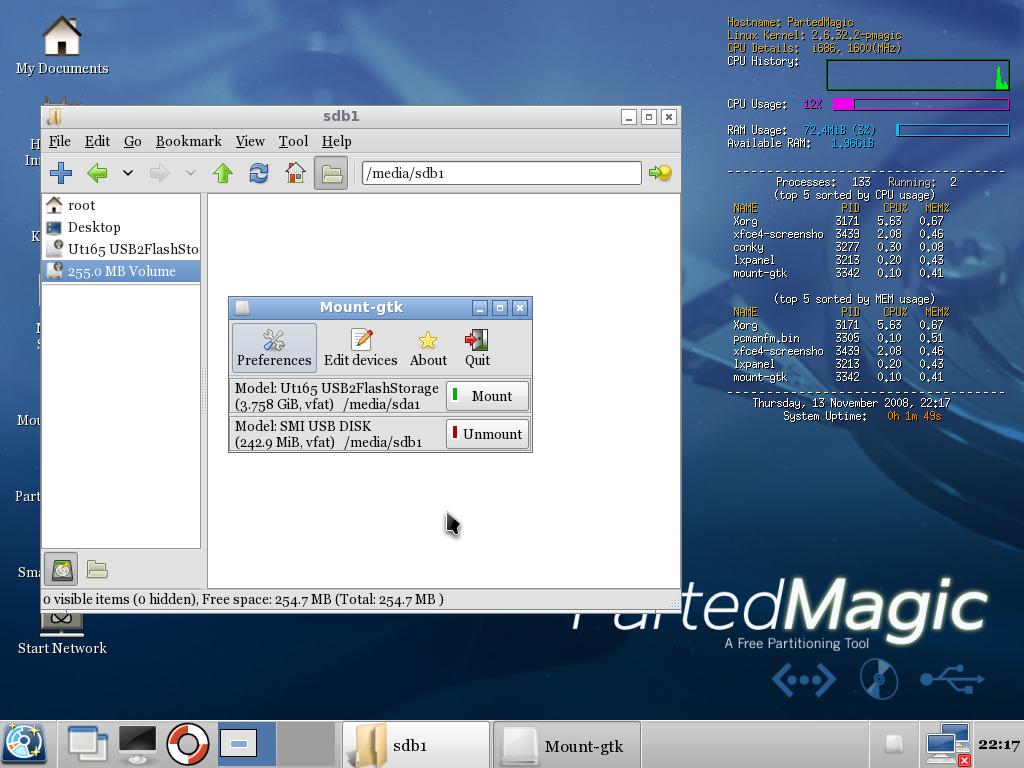Open forward history dropdown arrow

[x=191, y=173]
